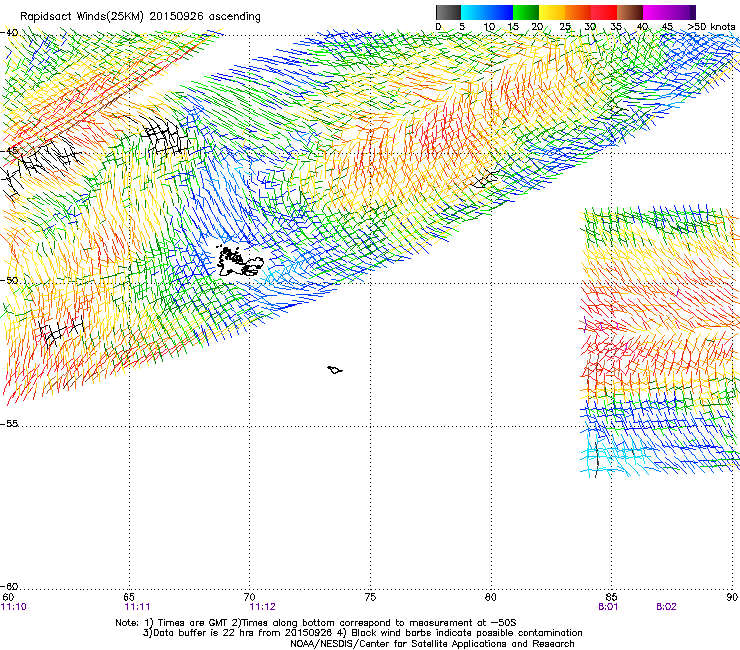The width and height of the screenshot is (740, 650).
Task: Click the '-50' latitude label
Action: coord(9,280)
